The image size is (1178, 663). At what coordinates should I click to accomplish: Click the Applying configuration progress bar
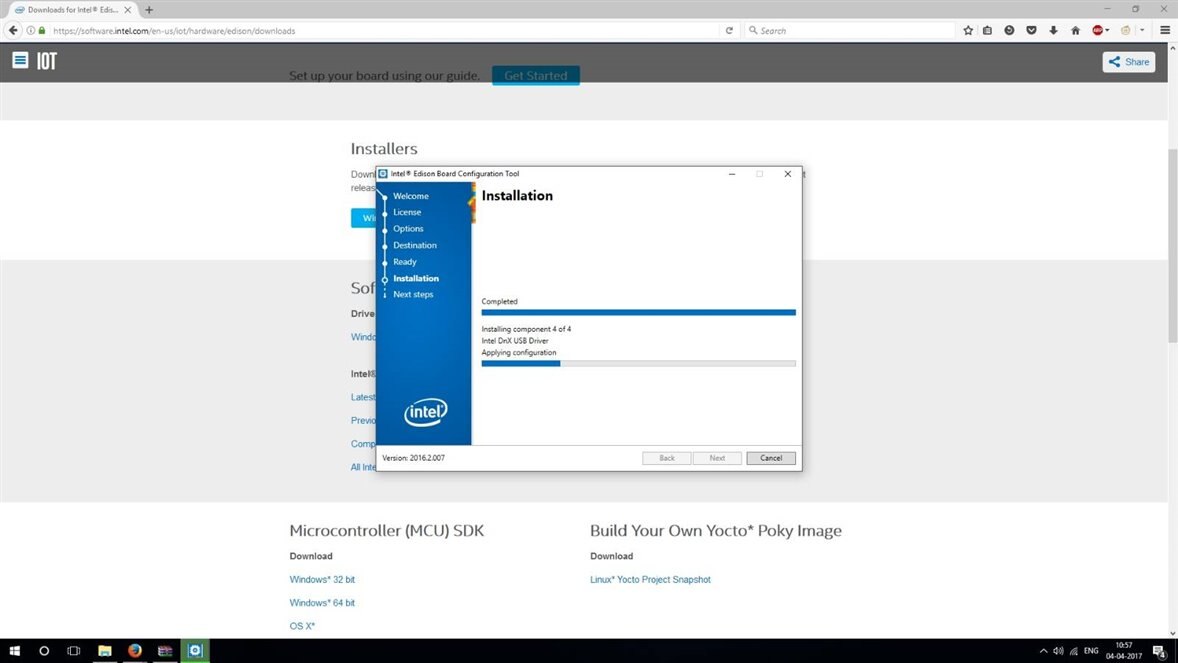[639, 364]
